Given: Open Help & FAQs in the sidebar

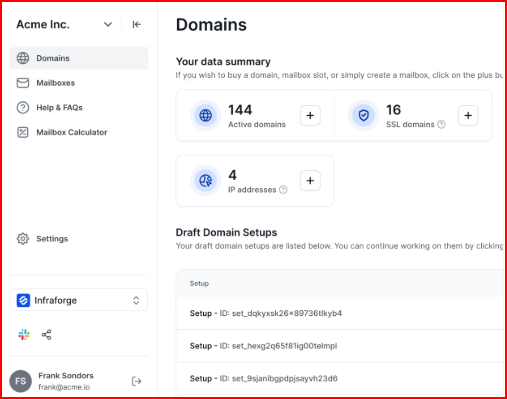Looking at the screenshot, I should pyautogui.click(x=79, y=107).
